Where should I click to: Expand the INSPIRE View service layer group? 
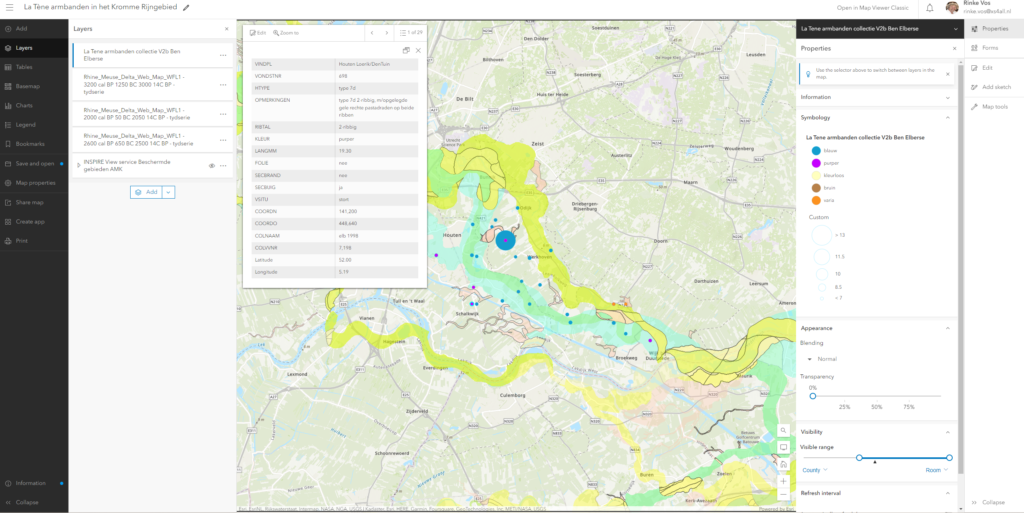pos(78,166)
